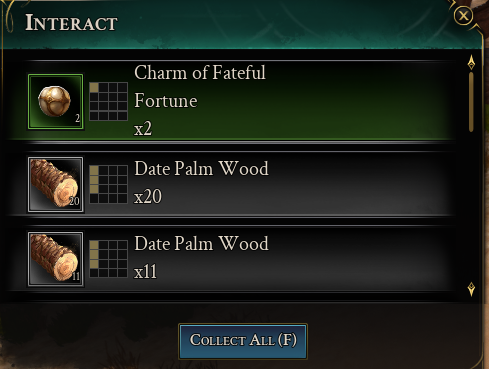Close the Interact window with the X
489x369 pixels.
coord(463,16)
